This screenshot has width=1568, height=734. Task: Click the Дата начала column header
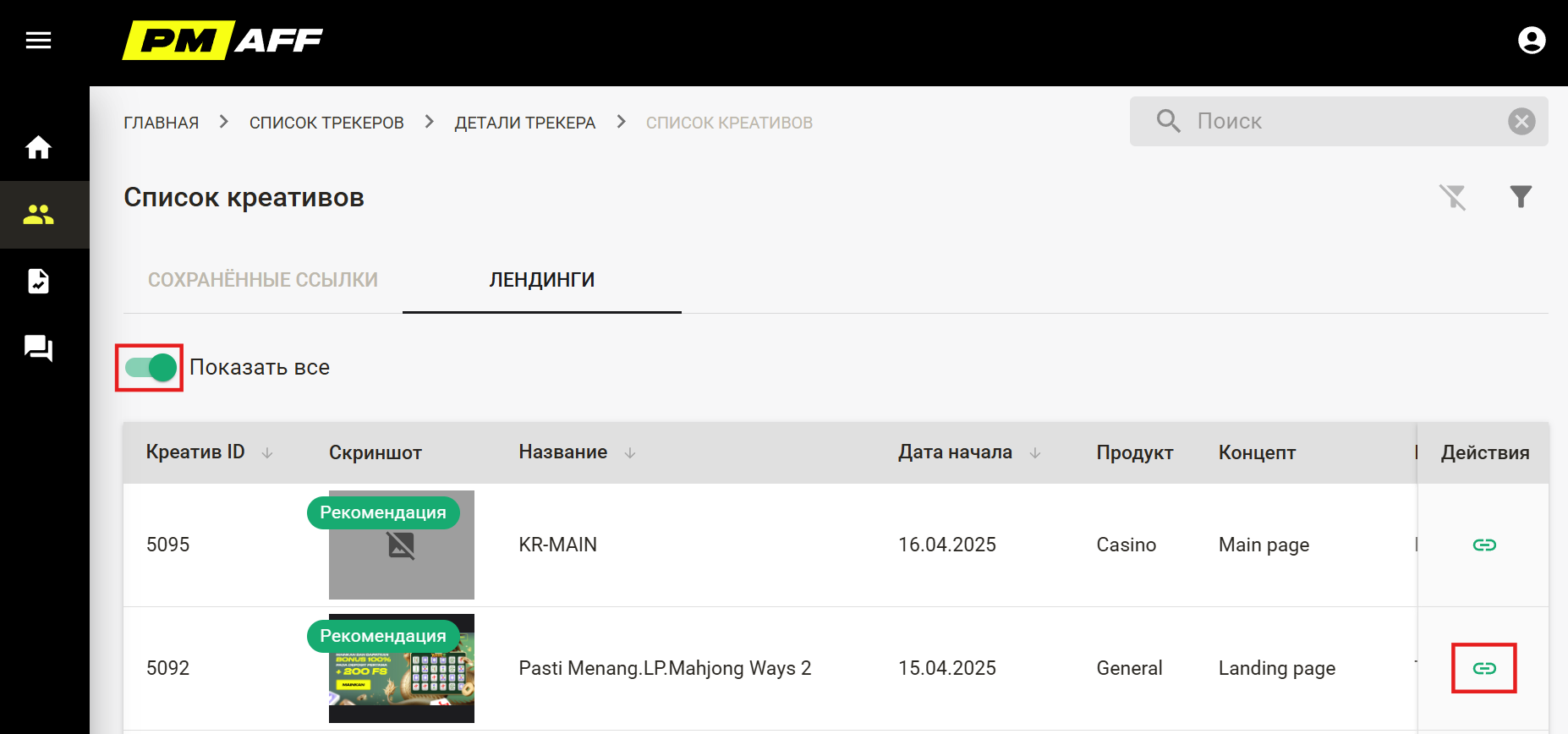(955, 452)
